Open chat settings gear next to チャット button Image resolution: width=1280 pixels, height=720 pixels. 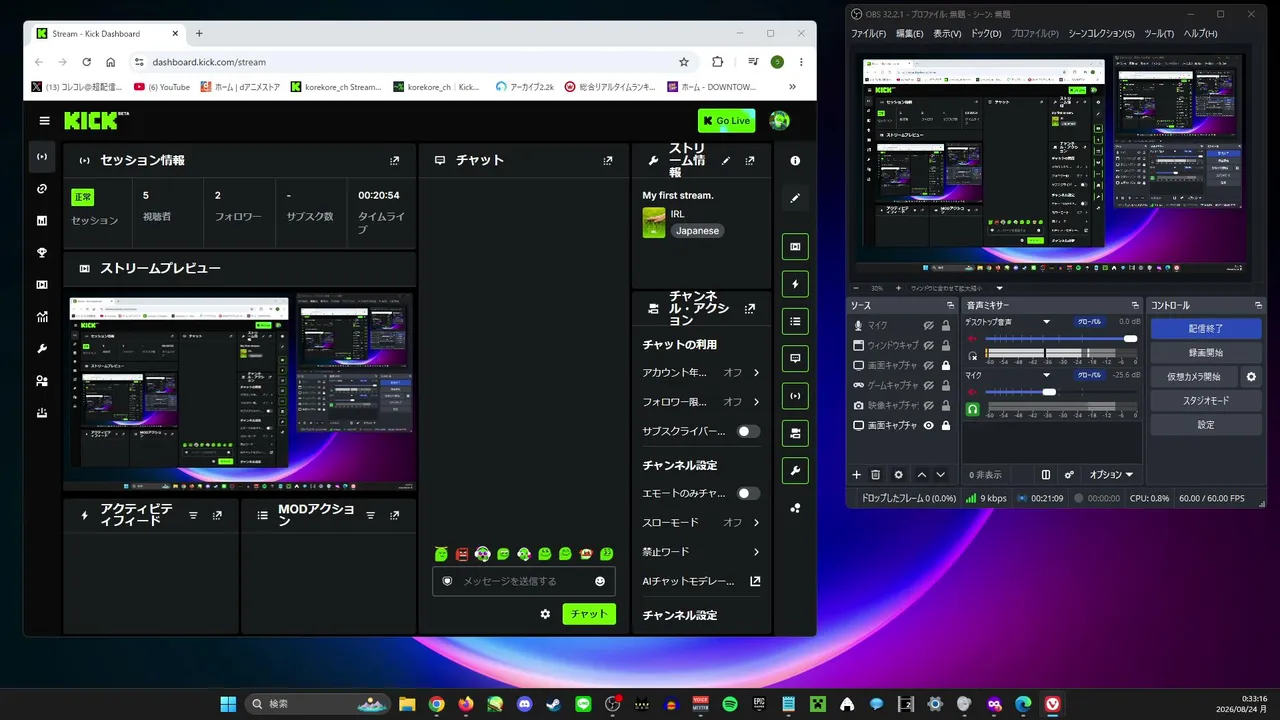pyautogui.click(x=545, y=614)
